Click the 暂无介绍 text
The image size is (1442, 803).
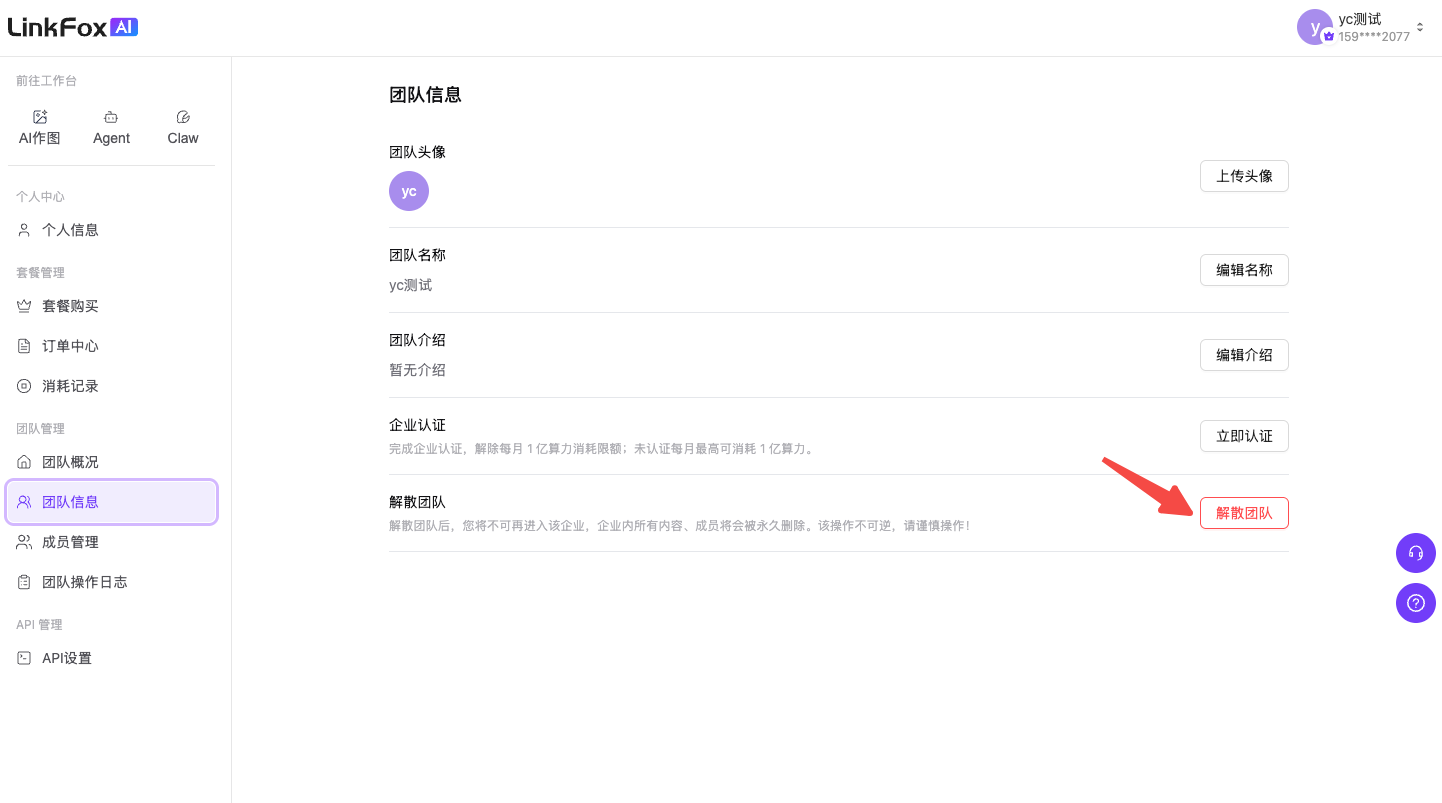coord(417,370)
